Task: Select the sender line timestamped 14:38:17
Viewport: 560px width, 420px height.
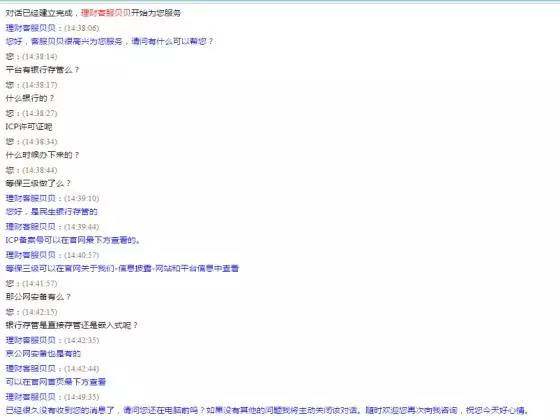Action: pos(31,85)
